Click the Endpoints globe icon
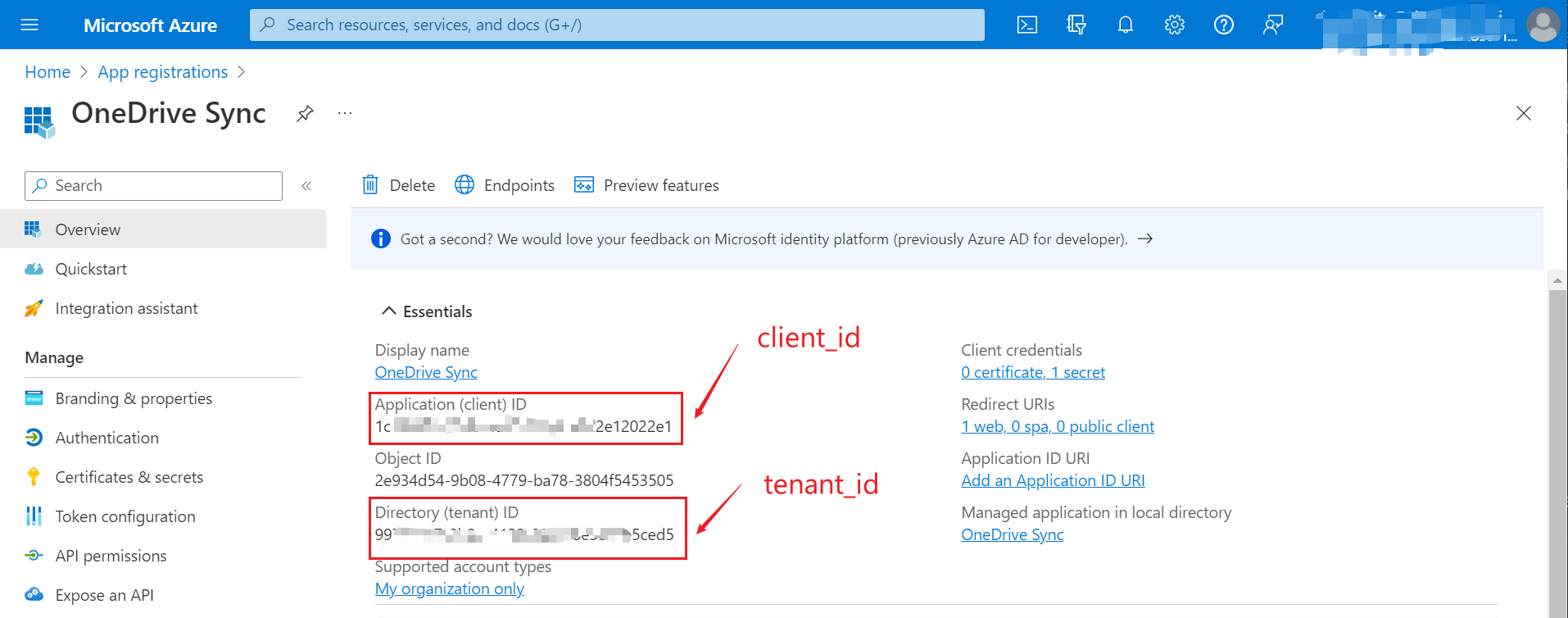1568x618 pixels. pos(465,184)
